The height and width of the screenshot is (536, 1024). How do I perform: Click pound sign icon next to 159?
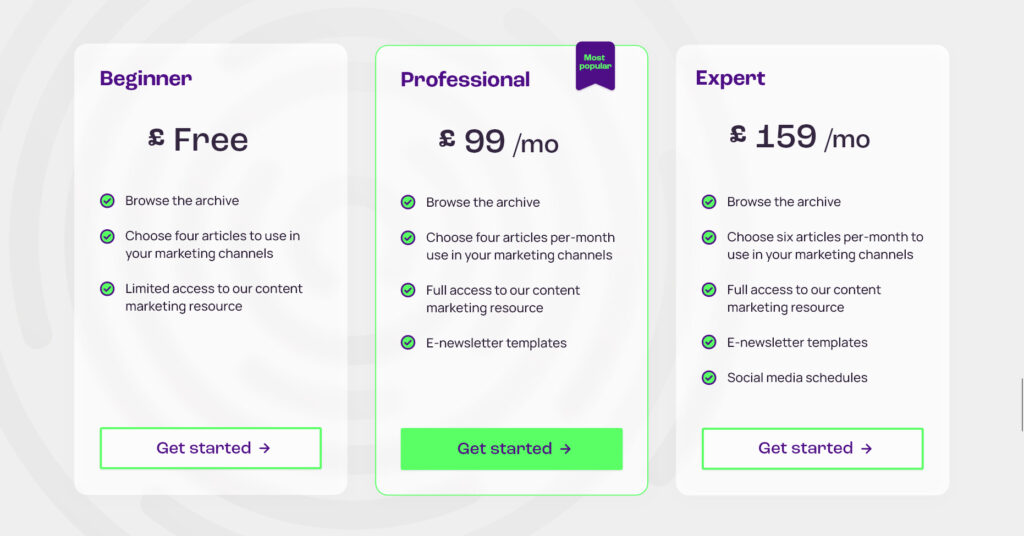click(738, 134)
